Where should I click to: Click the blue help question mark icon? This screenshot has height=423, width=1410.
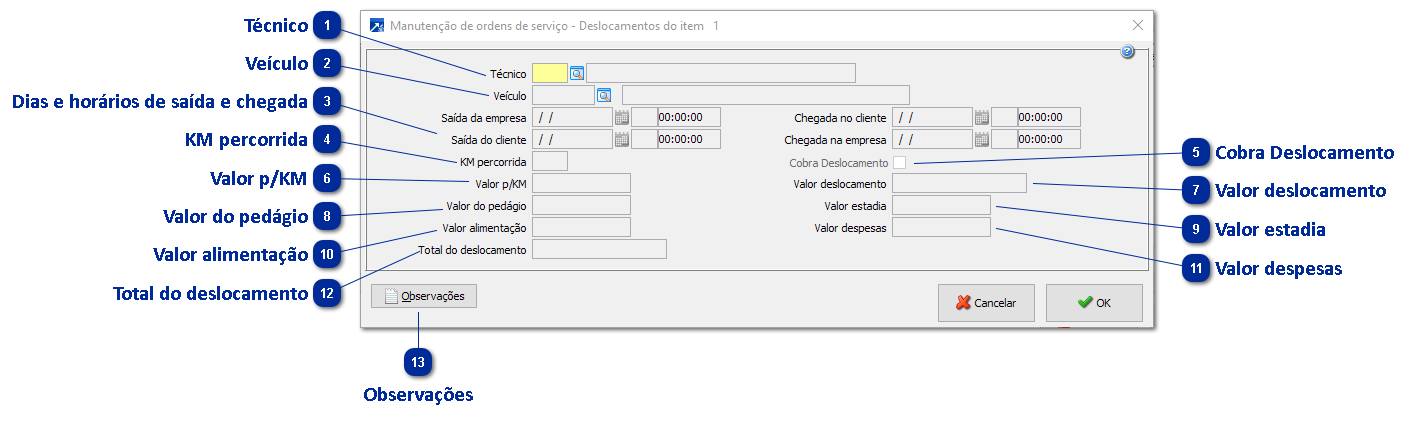(x=1127, y=51)
